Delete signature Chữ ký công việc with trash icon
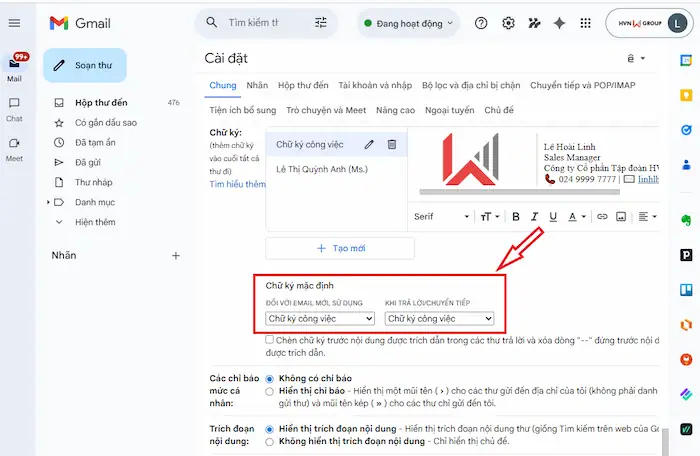700x456 pixels. pyautogui.click(x=391, y=145)
